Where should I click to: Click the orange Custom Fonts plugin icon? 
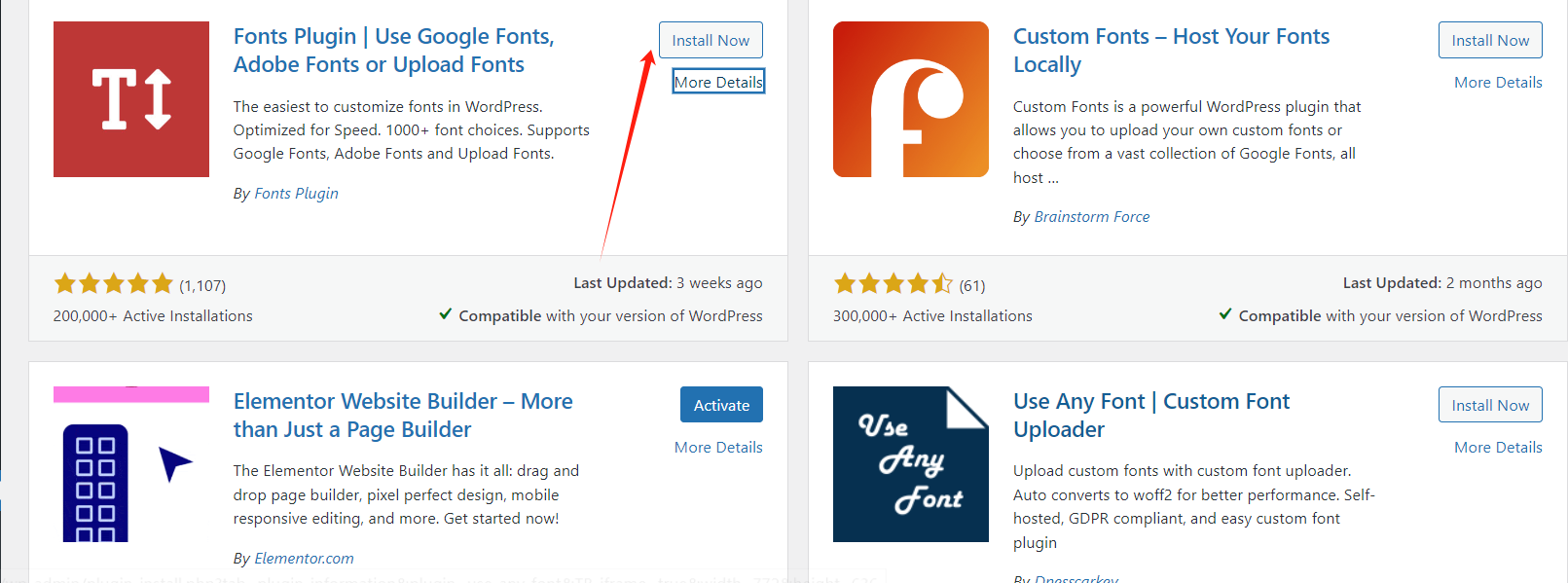[910, 99]
